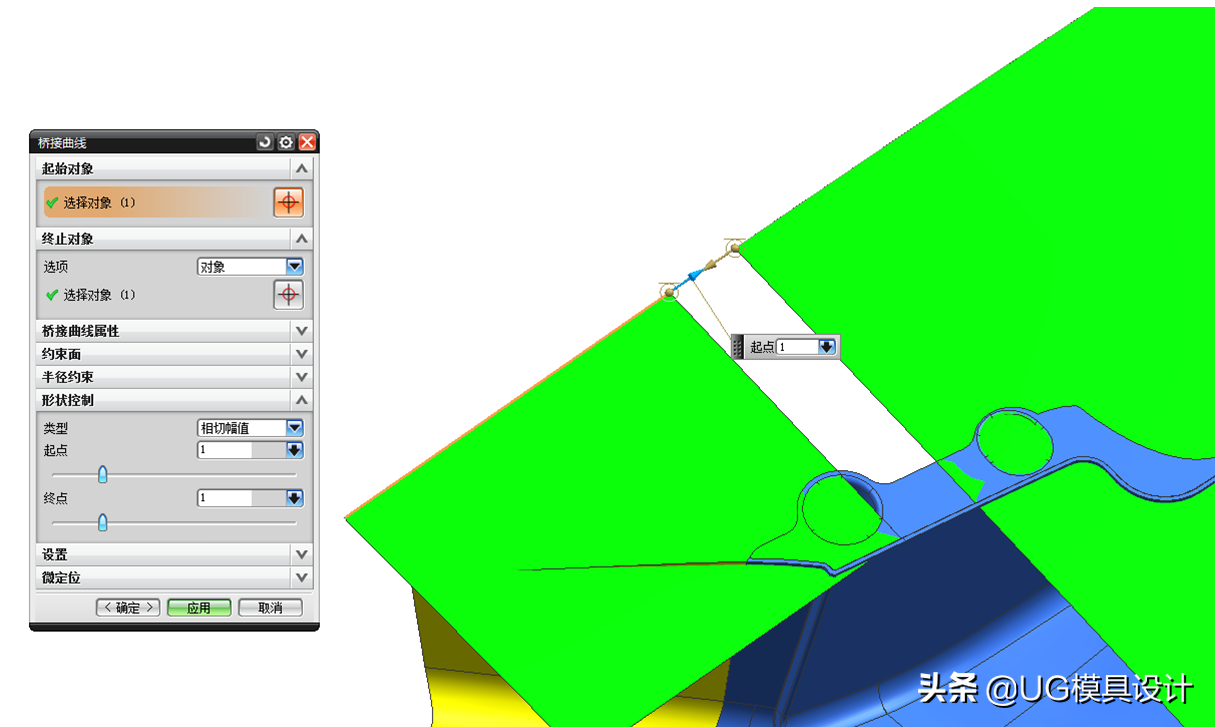
Task: Open the 选项 dropdown showing 对象
Action: [293, 265]
